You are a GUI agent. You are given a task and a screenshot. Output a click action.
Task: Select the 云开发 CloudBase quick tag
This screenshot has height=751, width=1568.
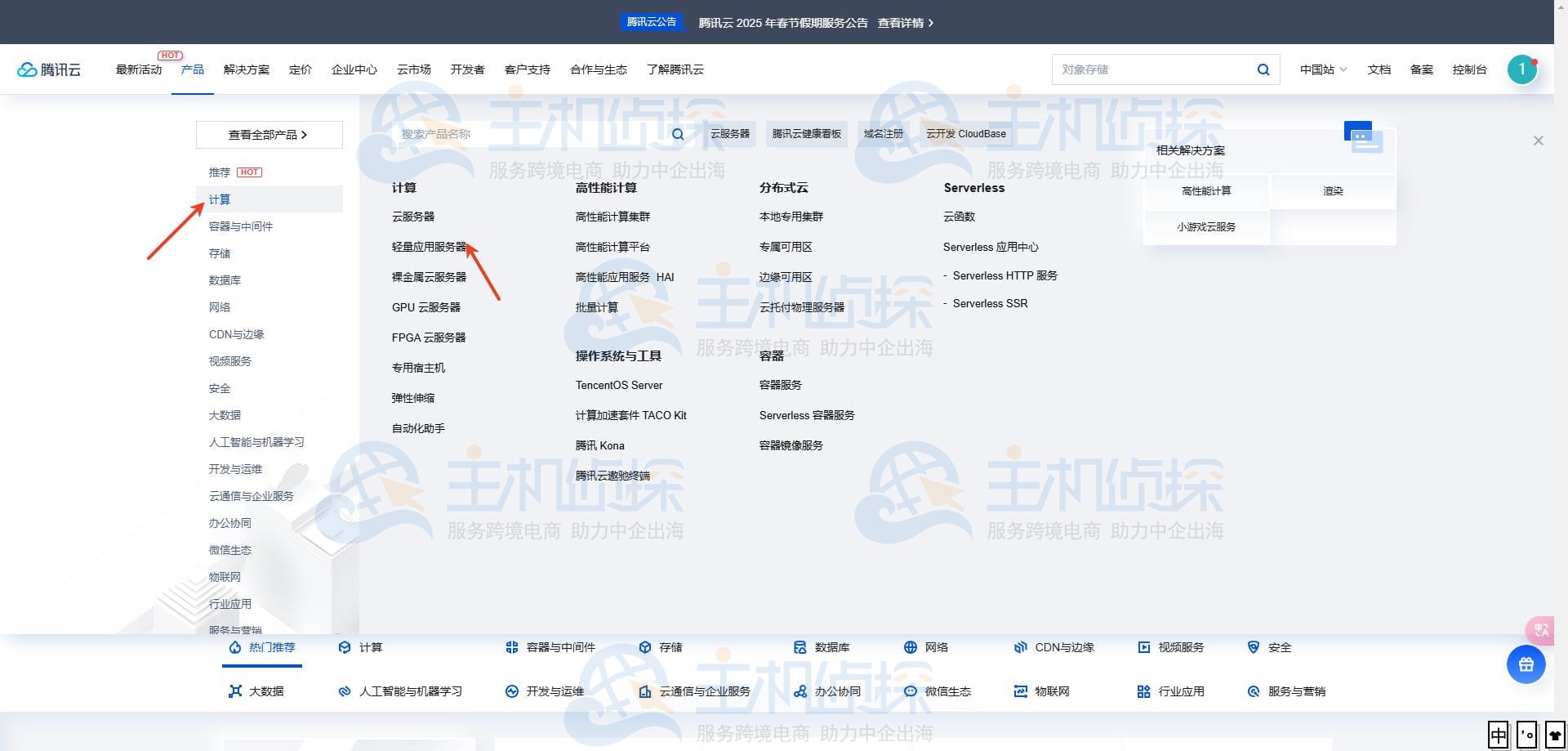click(965, 134)
